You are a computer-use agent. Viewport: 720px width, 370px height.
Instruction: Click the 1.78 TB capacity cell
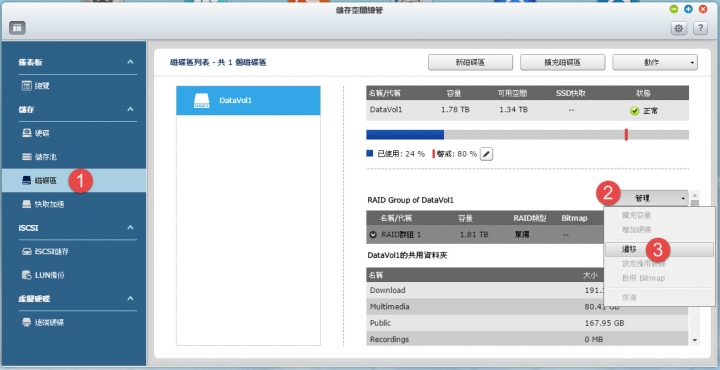coord(455,110)
